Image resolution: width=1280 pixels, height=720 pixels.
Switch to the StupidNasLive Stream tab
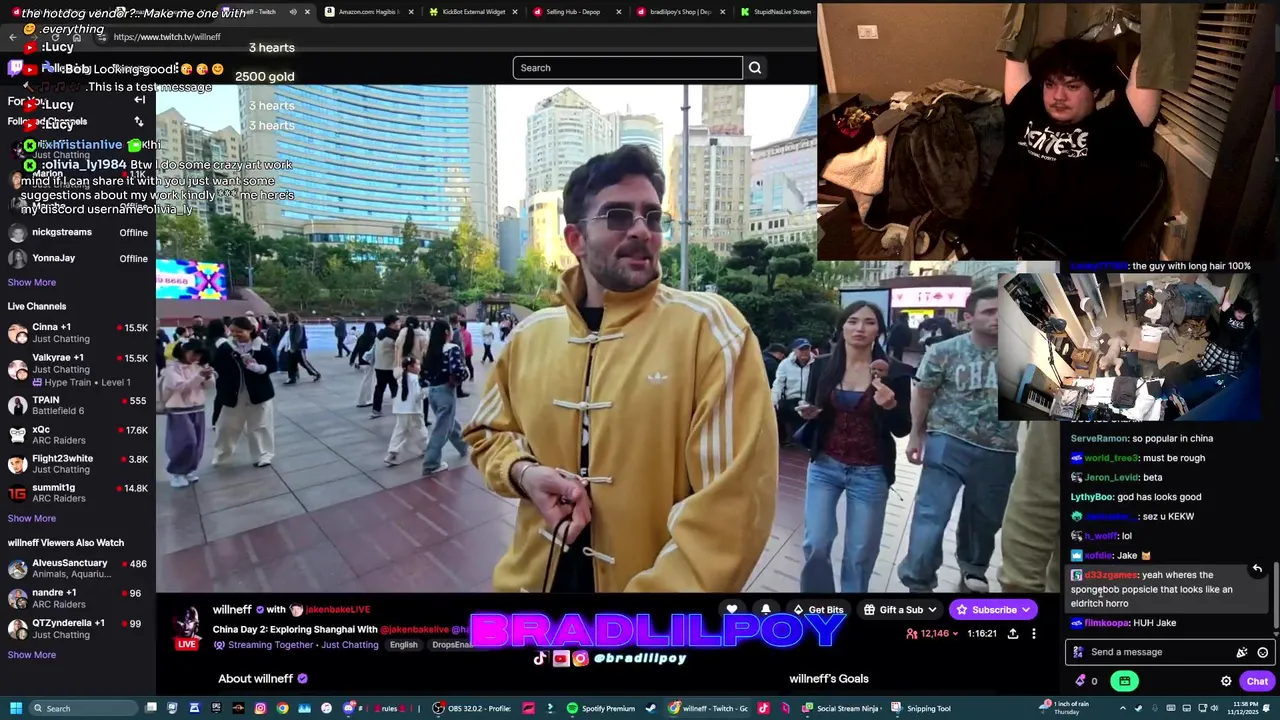coord(778,12)
